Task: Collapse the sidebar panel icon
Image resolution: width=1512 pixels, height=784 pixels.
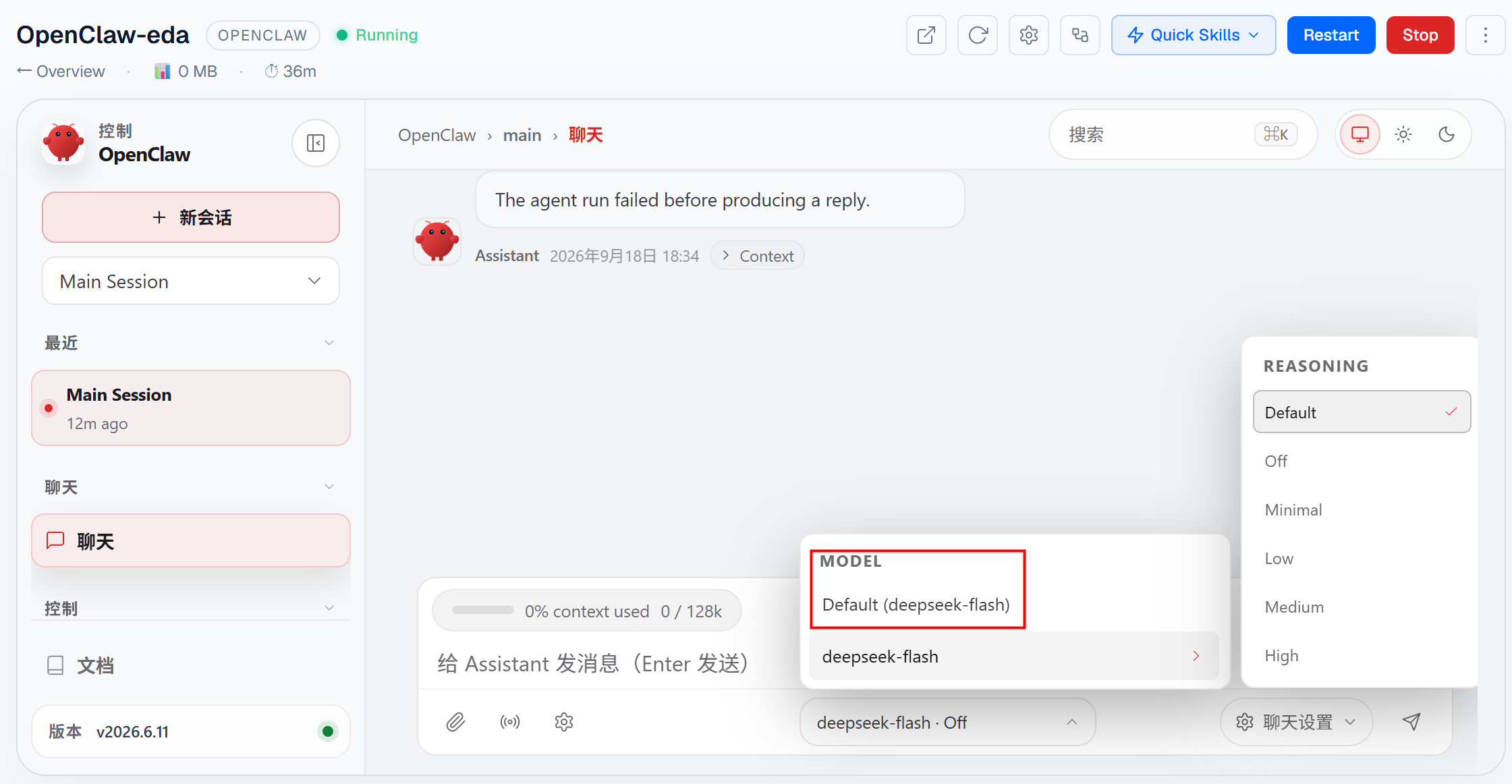Action: tap(316, 143)
